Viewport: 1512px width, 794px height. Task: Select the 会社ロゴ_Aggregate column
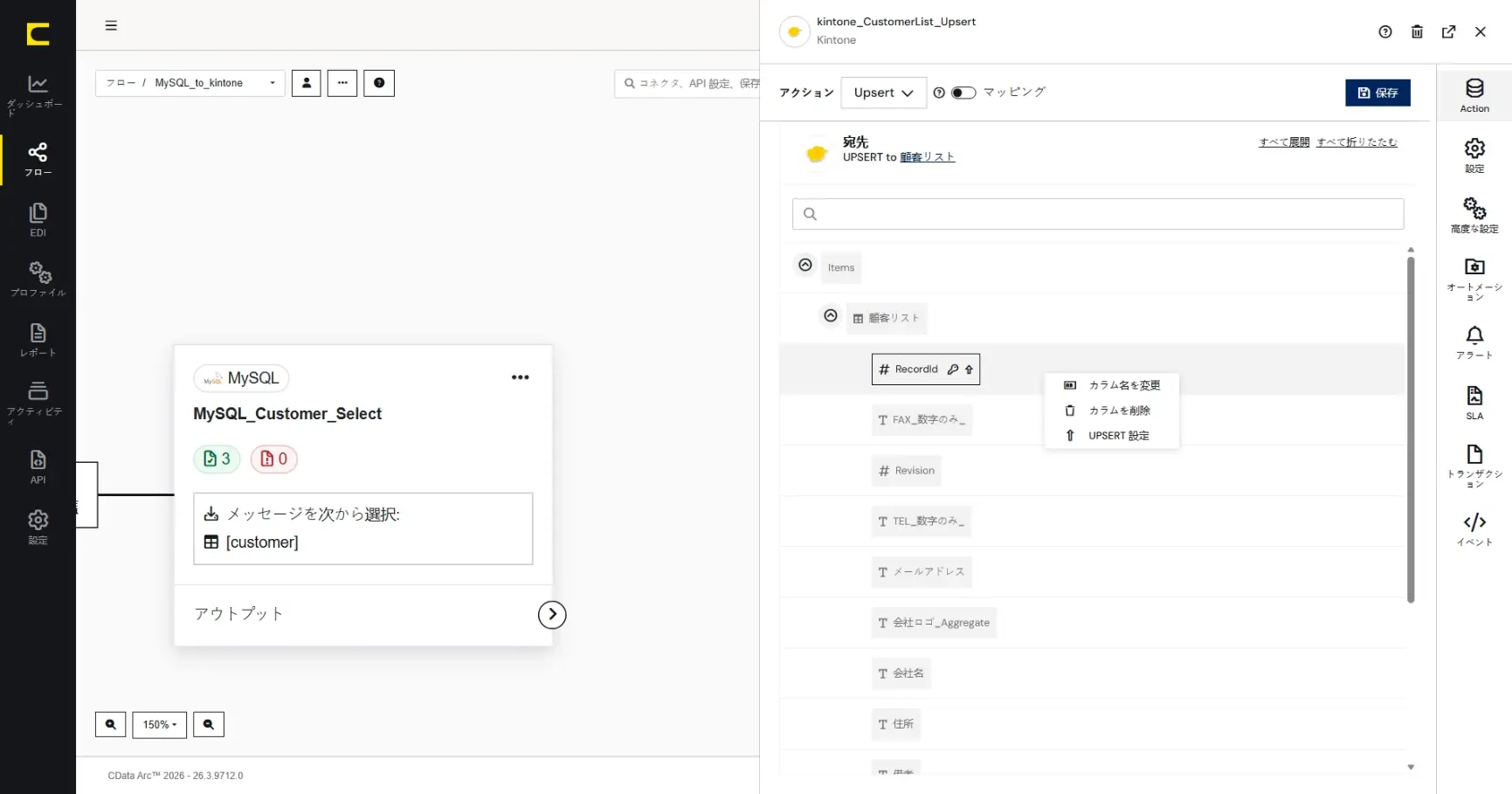[x=934, y=623]
